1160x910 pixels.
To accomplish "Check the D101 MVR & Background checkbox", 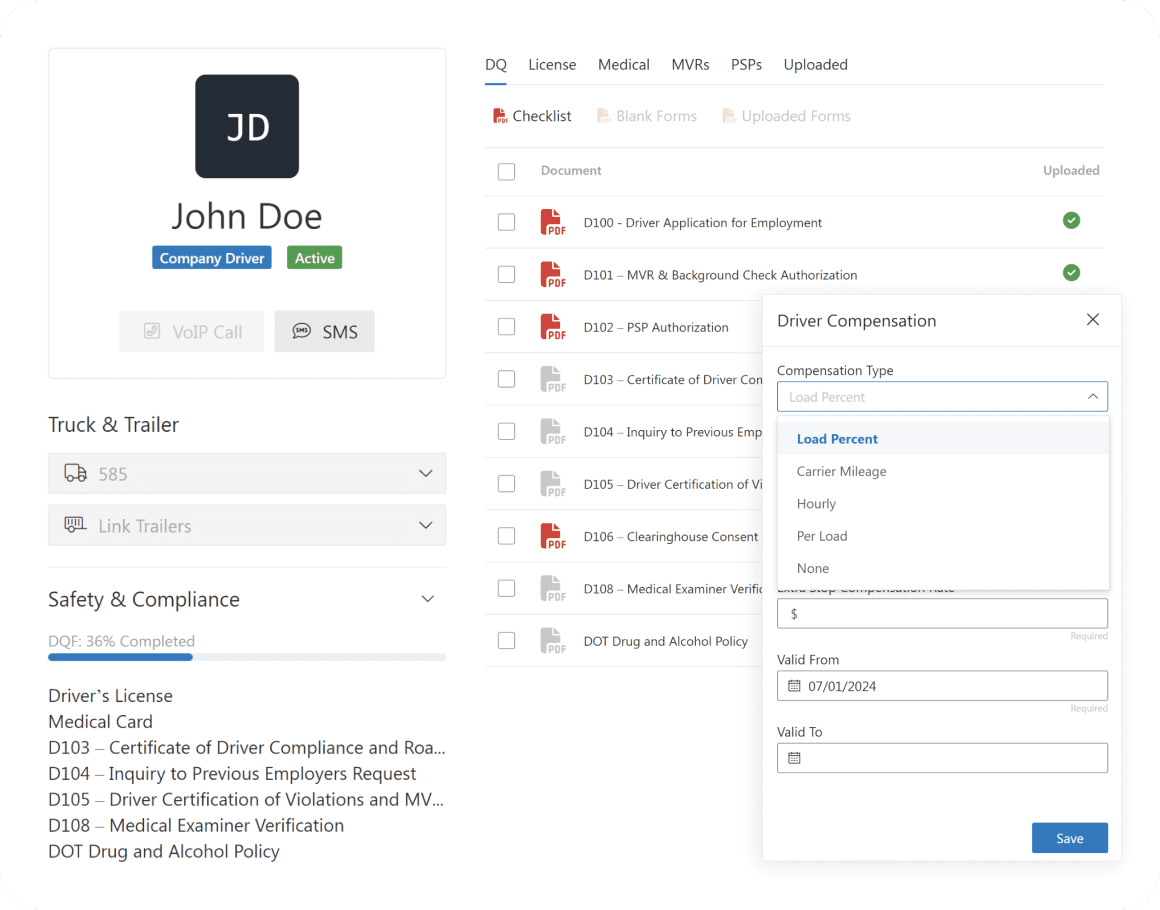I will (x=506, y=274).
